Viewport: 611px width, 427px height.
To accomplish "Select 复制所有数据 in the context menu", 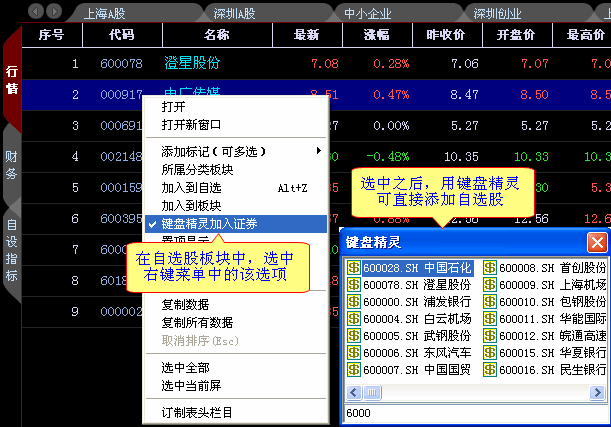I will [197, 322].
